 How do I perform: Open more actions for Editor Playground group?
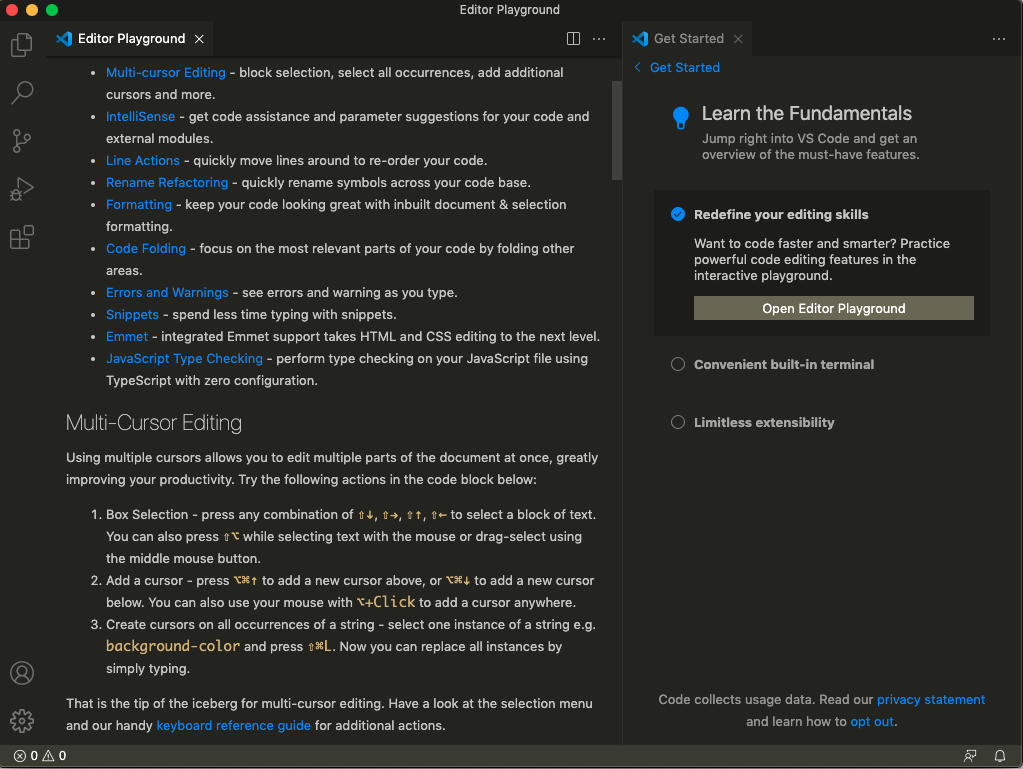tap(599, 38)
